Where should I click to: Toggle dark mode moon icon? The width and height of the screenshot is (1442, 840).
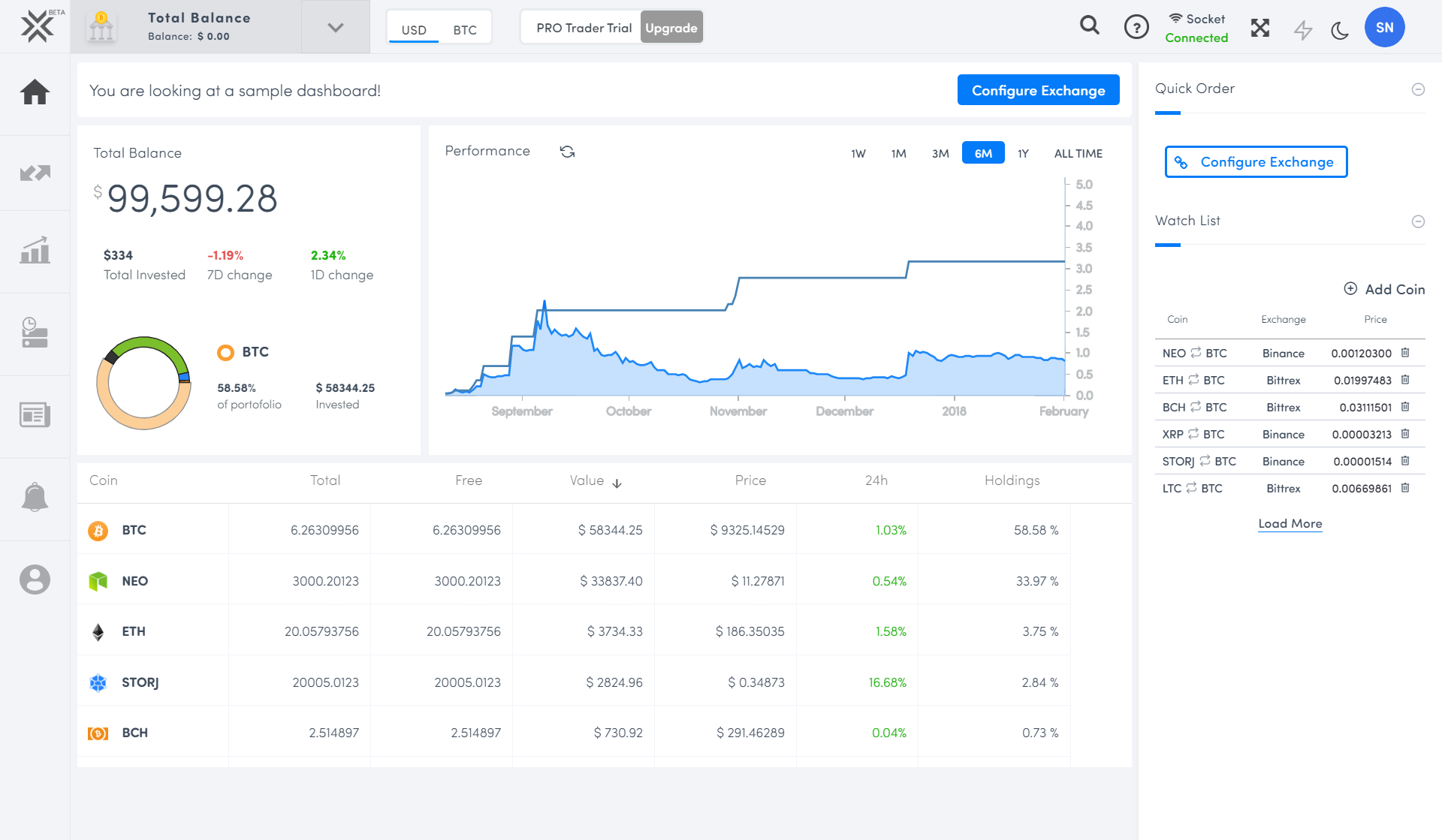[1340, 30]
